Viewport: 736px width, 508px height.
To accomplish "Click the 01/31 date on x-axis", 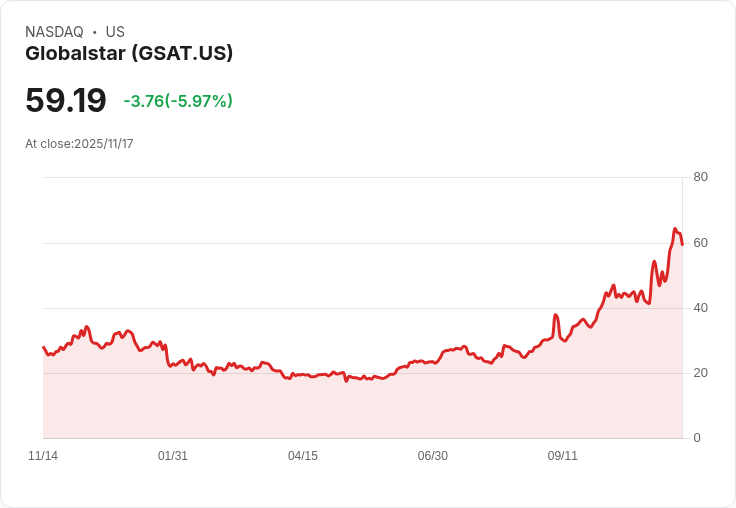I will point(173,456).
